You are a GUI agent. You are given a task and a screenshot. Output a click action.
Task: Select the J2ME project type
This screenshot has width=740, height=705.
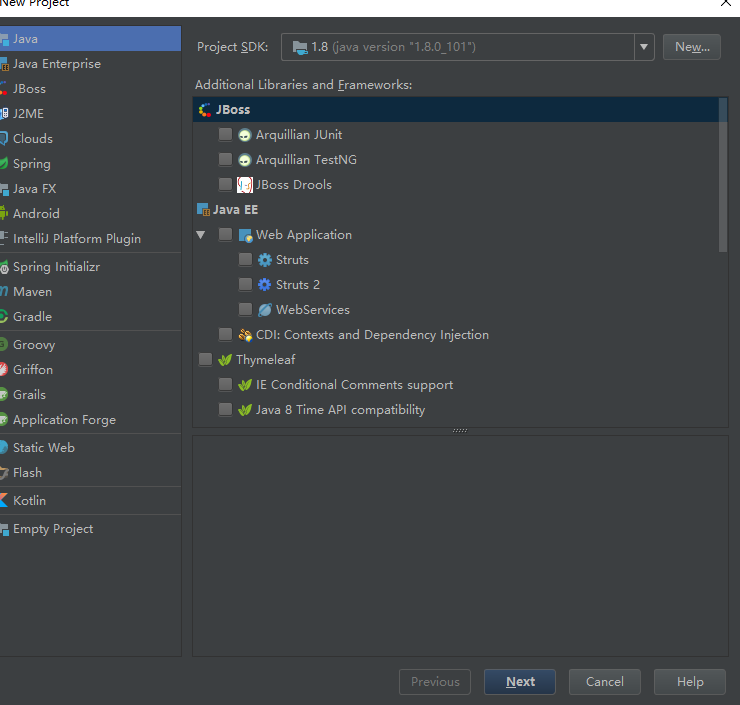90,114
